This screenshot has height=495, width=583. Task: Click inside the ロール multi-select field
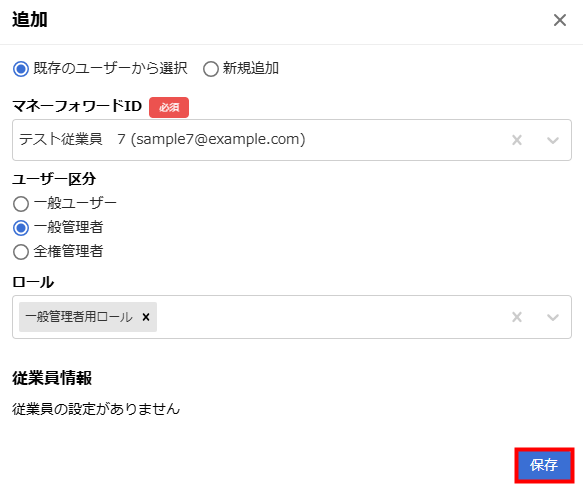[x=292, y=317]
